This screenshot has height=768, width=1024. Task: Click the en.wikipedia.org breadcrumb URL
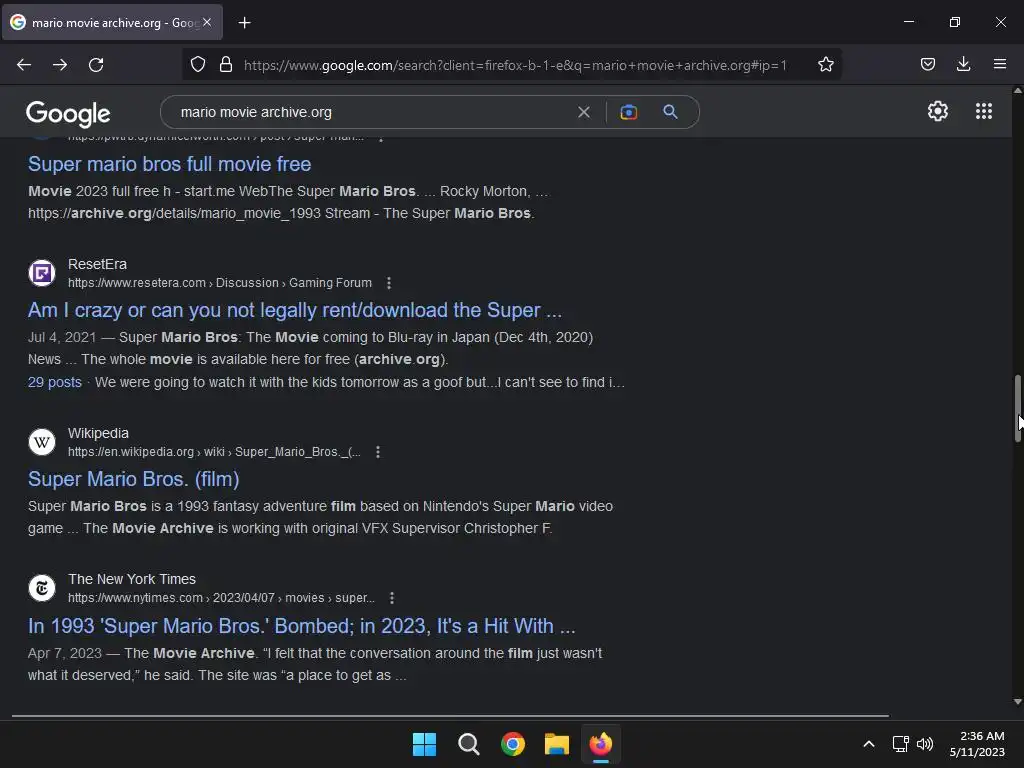(x=214, y=452)
